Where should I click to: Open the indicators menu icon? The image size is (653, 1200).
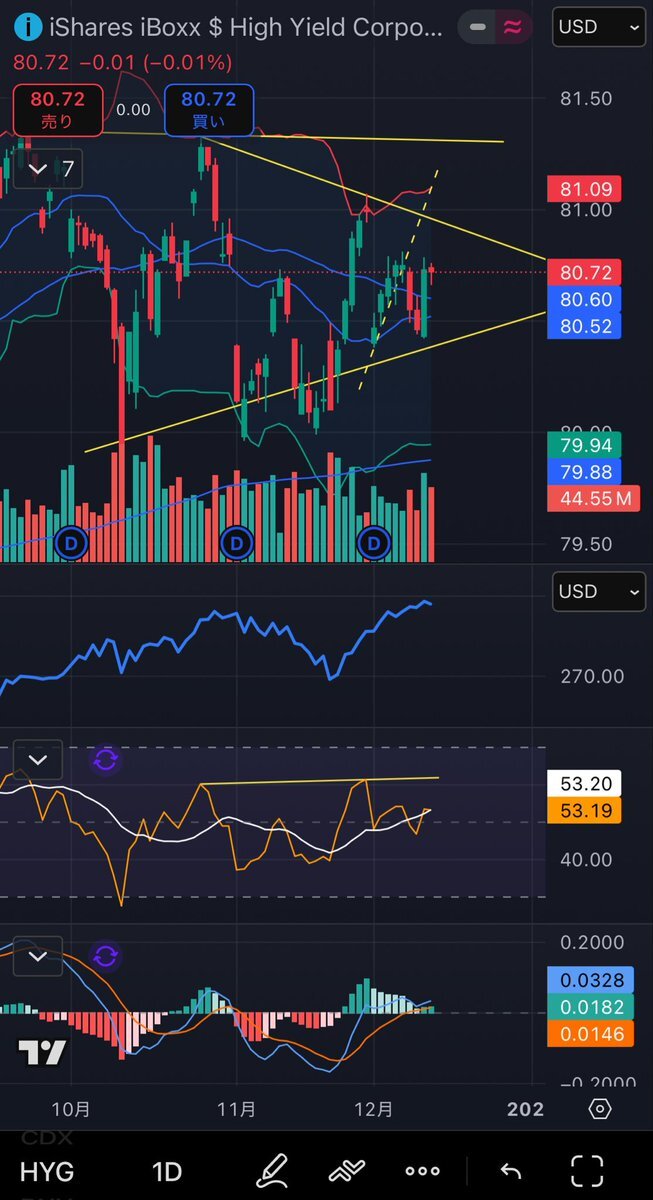[x=346, y=1170]
